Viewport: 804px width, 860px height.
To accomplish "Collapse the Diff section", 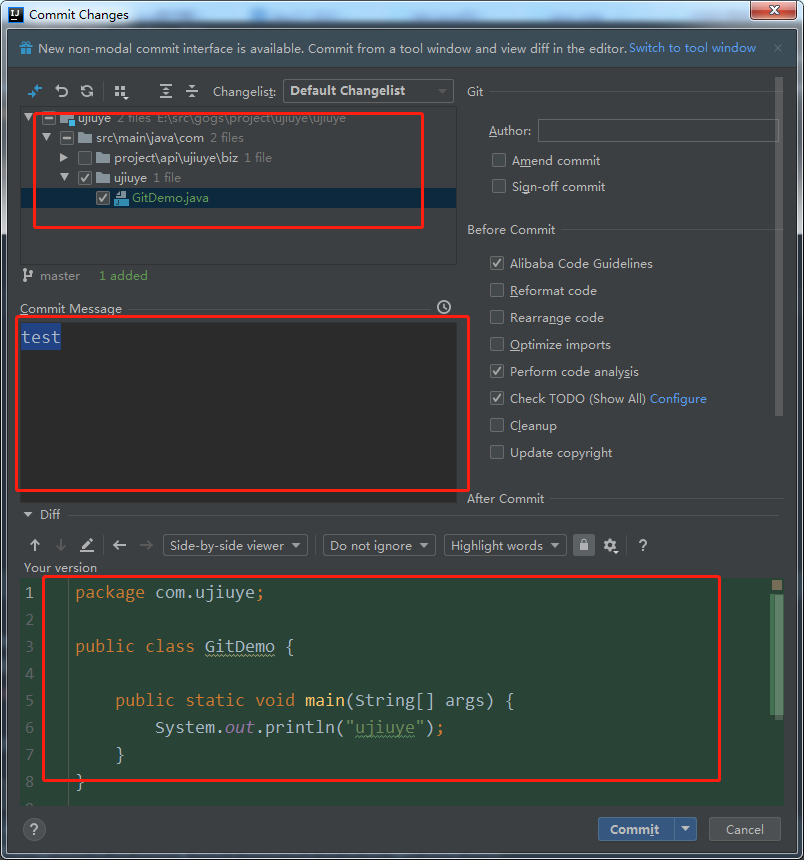I will (x=28, y=514).
